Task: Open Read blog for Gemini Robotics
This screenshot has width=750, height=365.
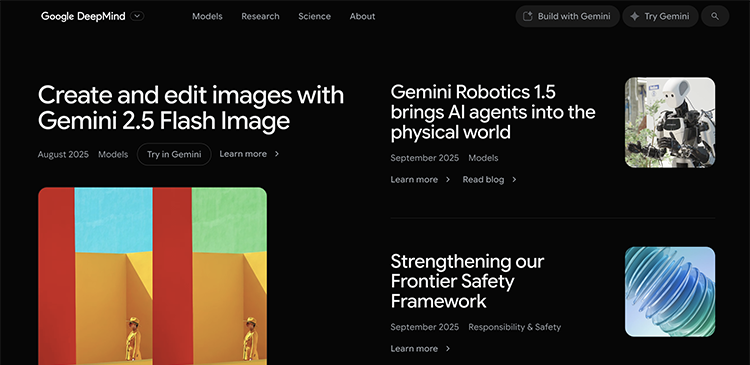Action: [483, 180]
